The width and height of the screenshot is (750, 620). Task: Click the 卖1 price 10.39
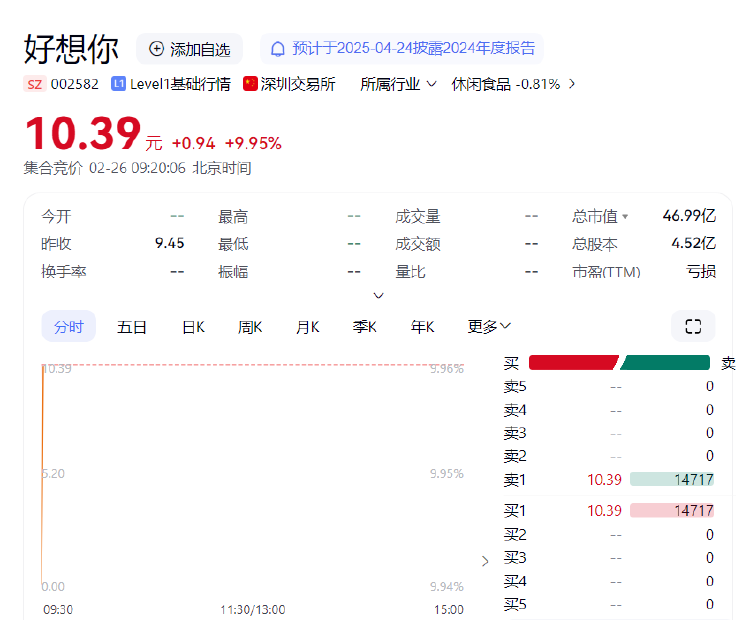point(604,479)
